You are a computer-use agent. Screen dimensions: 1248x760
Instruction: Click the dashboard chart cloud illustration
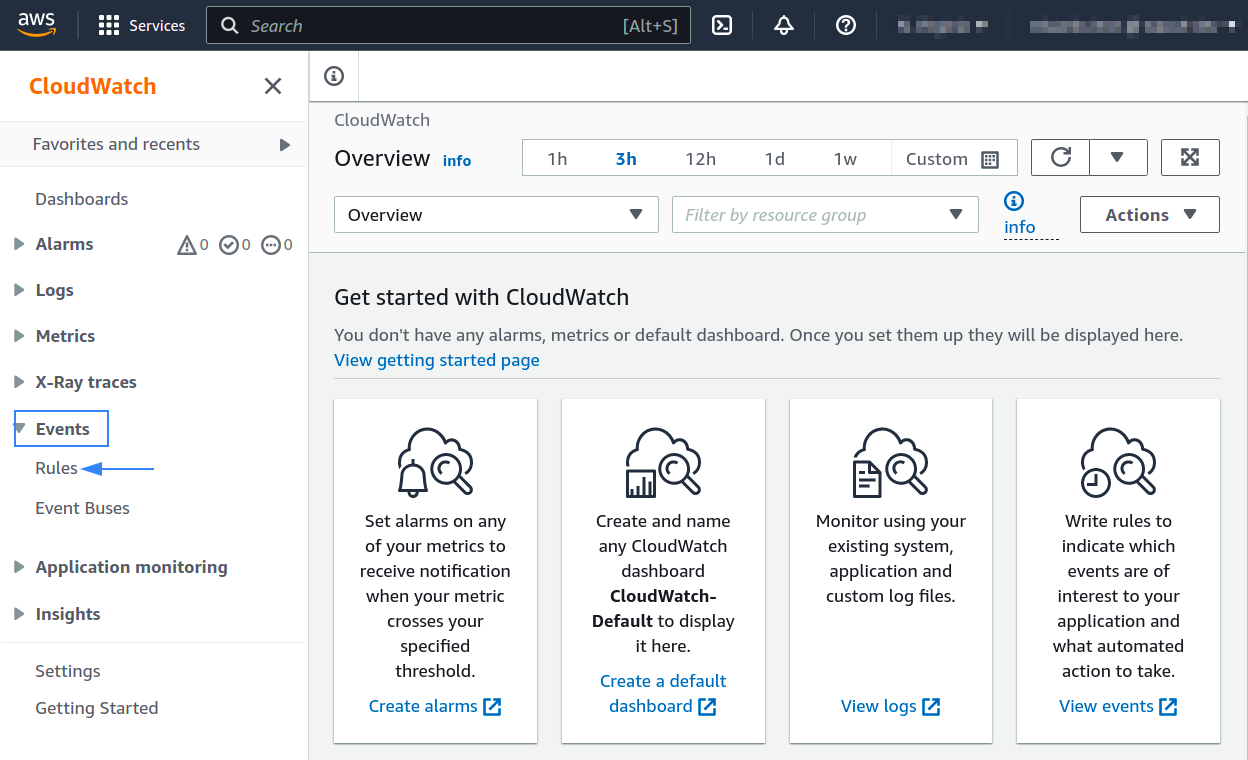click(x=663, y=462)
